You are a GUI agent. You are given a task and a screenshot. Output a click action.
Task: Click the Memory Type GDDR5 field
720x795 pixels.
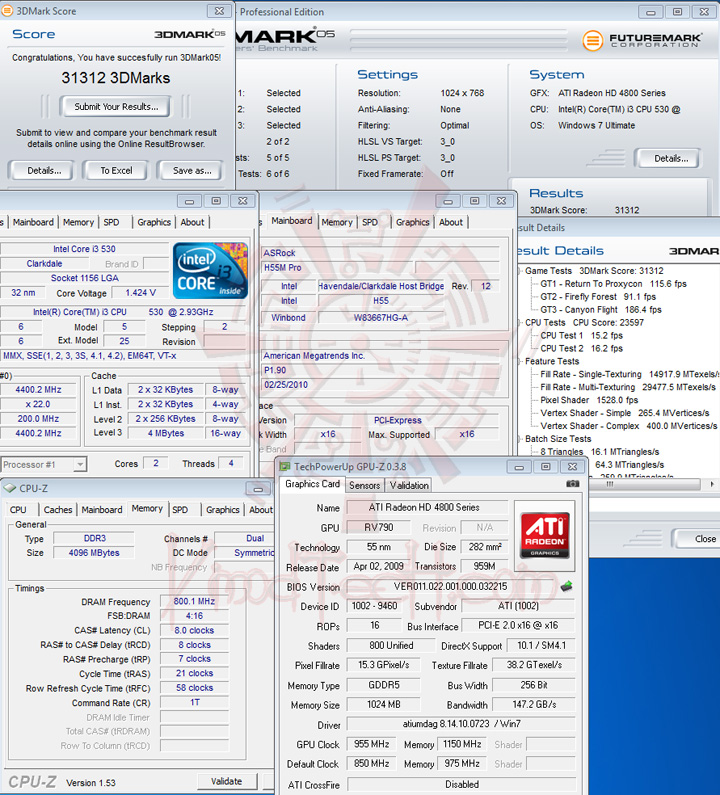point(383,685)
